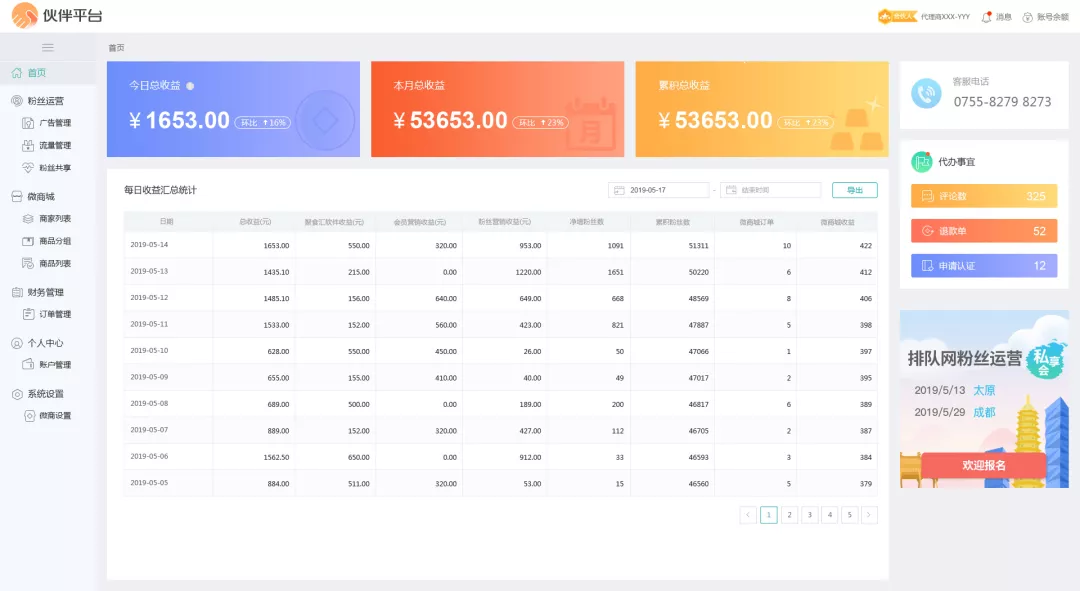Image resolution: width=1080 pixels, height=591 pixels.
Task: Select 首页 in the sidebar menu
Action: [x=36, y=73]
